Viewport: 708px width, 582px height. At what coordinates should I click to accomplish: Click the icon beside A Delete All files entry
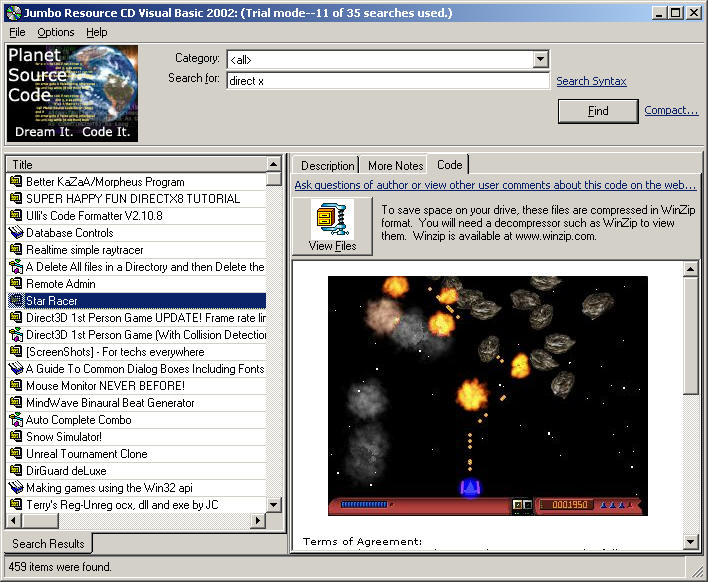[x=16, y=266]
